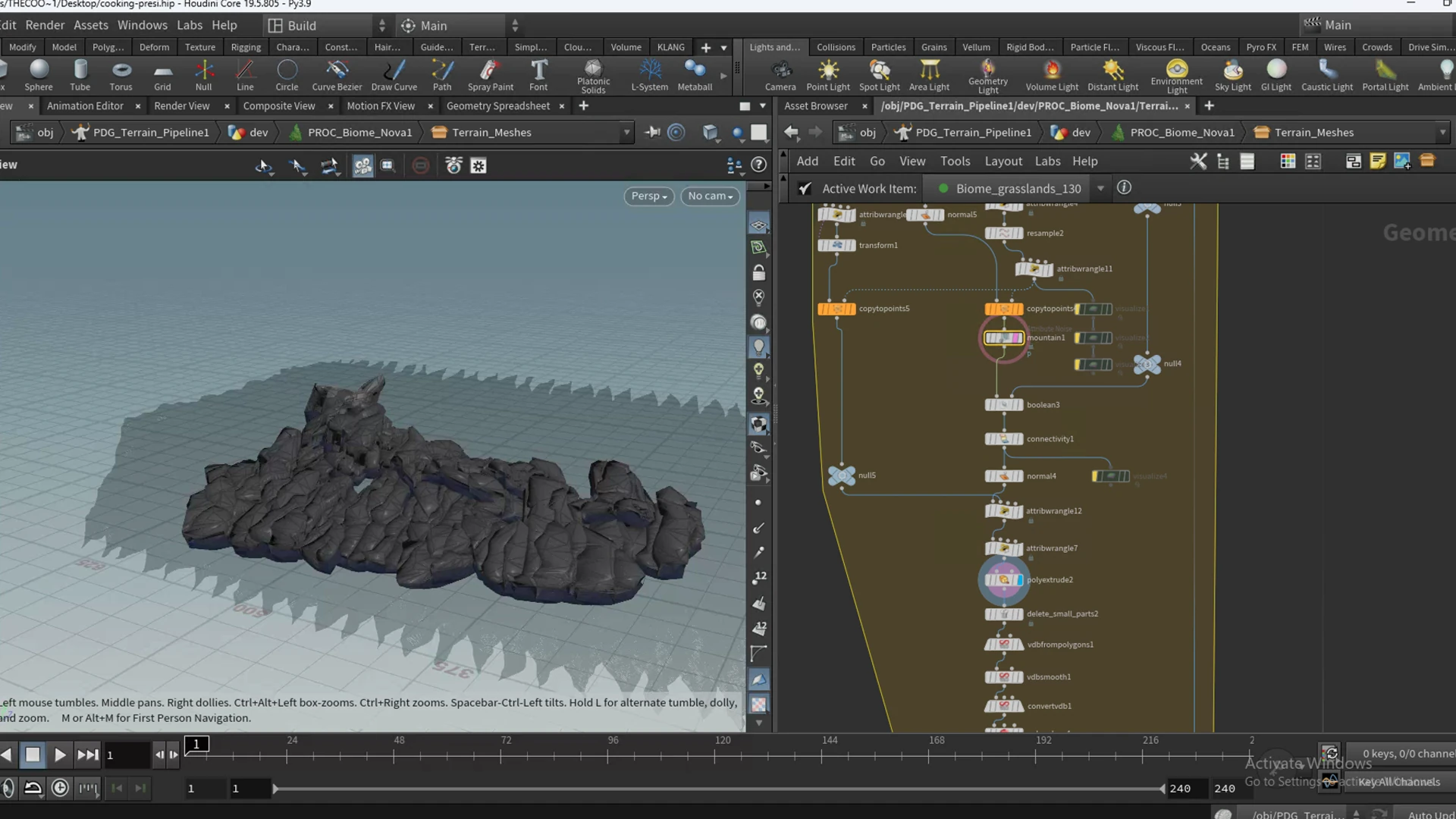
Task: Open the Vellum shelf tab
Action: pyautogui.click(x=976, y=47)
